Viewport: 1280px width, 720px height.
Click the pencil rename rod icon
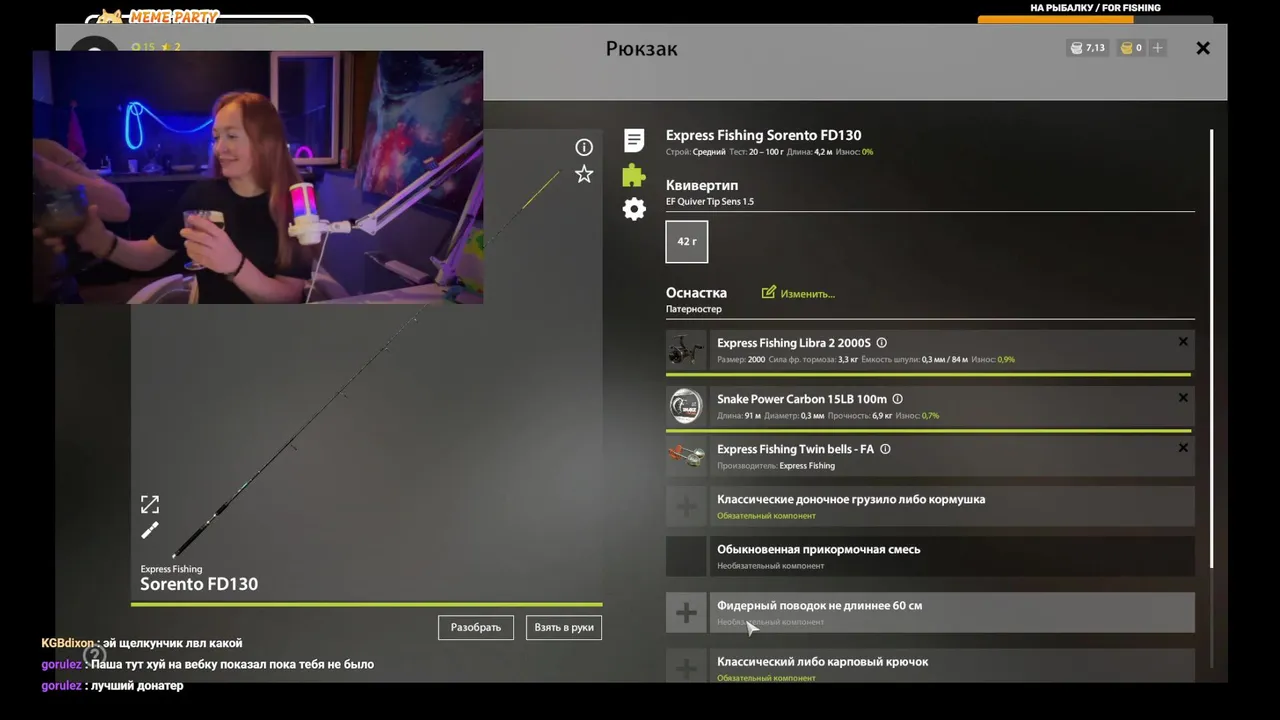[x=149, y=531]
